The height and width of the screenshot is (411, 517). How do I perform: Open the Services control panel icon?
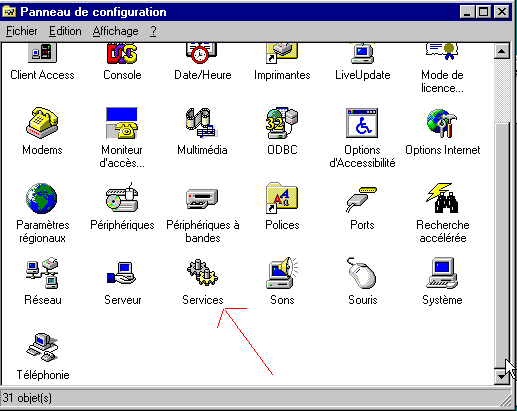click(202, 273)
